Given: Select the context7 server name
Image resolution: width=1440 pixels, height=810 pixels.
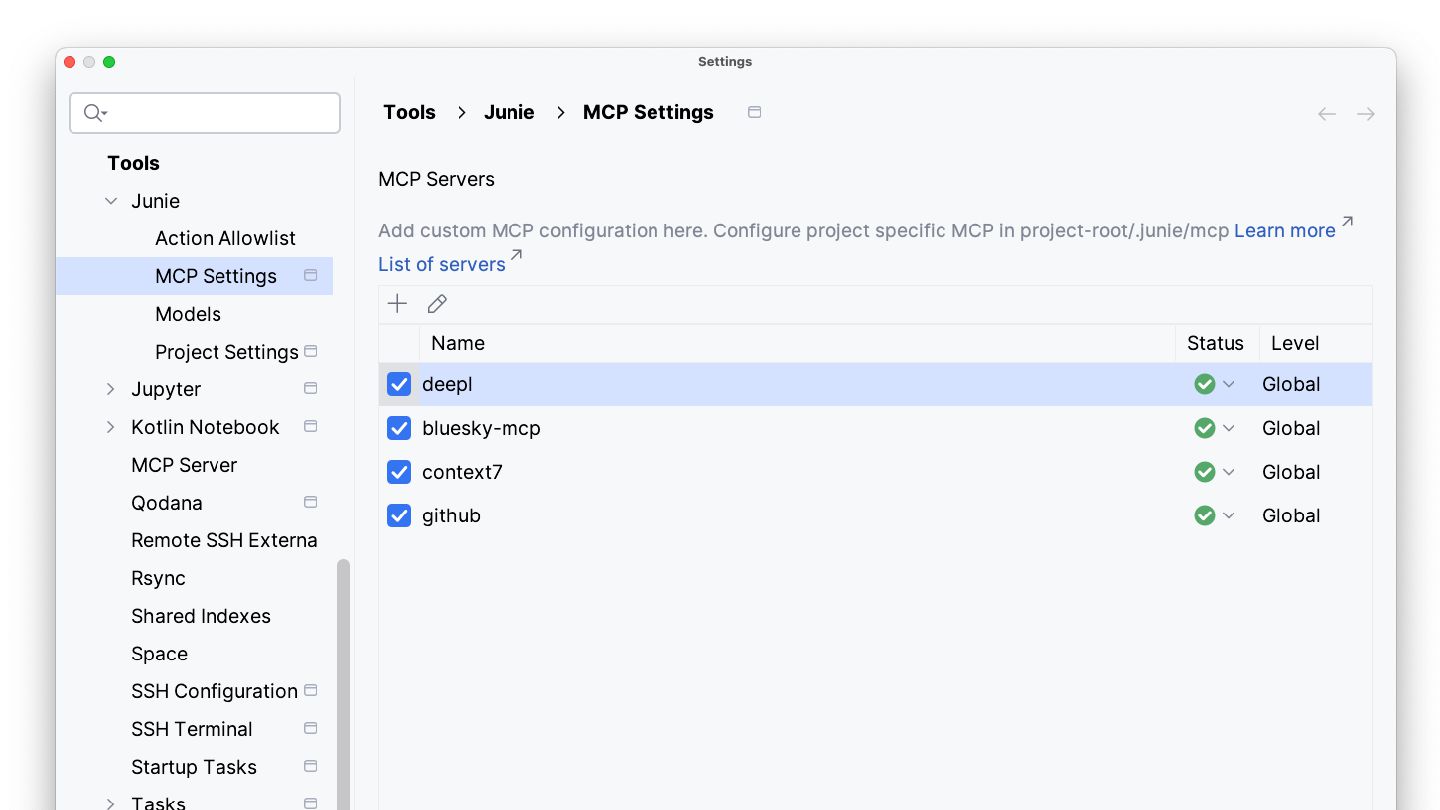Looking at the screenshot, I should pos(462,472).
